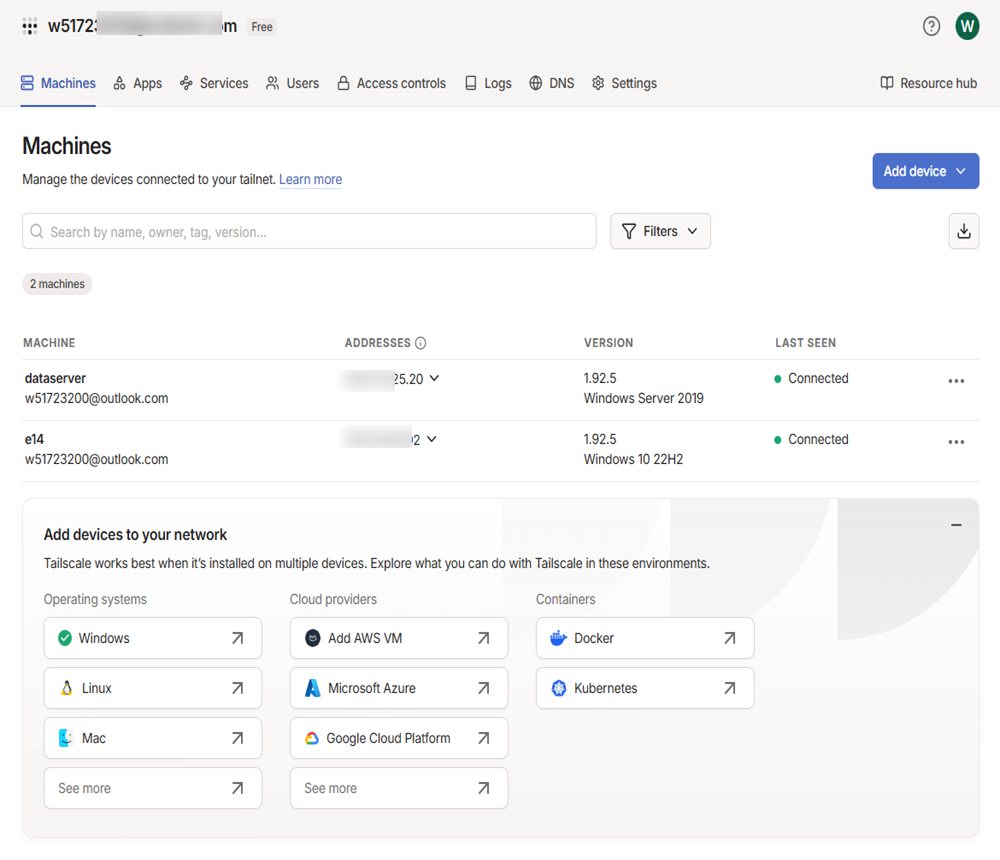The width and height of the screenshot is (1000, 860).
Task: Open the app grid dots icon
Action: click(30, 27)
